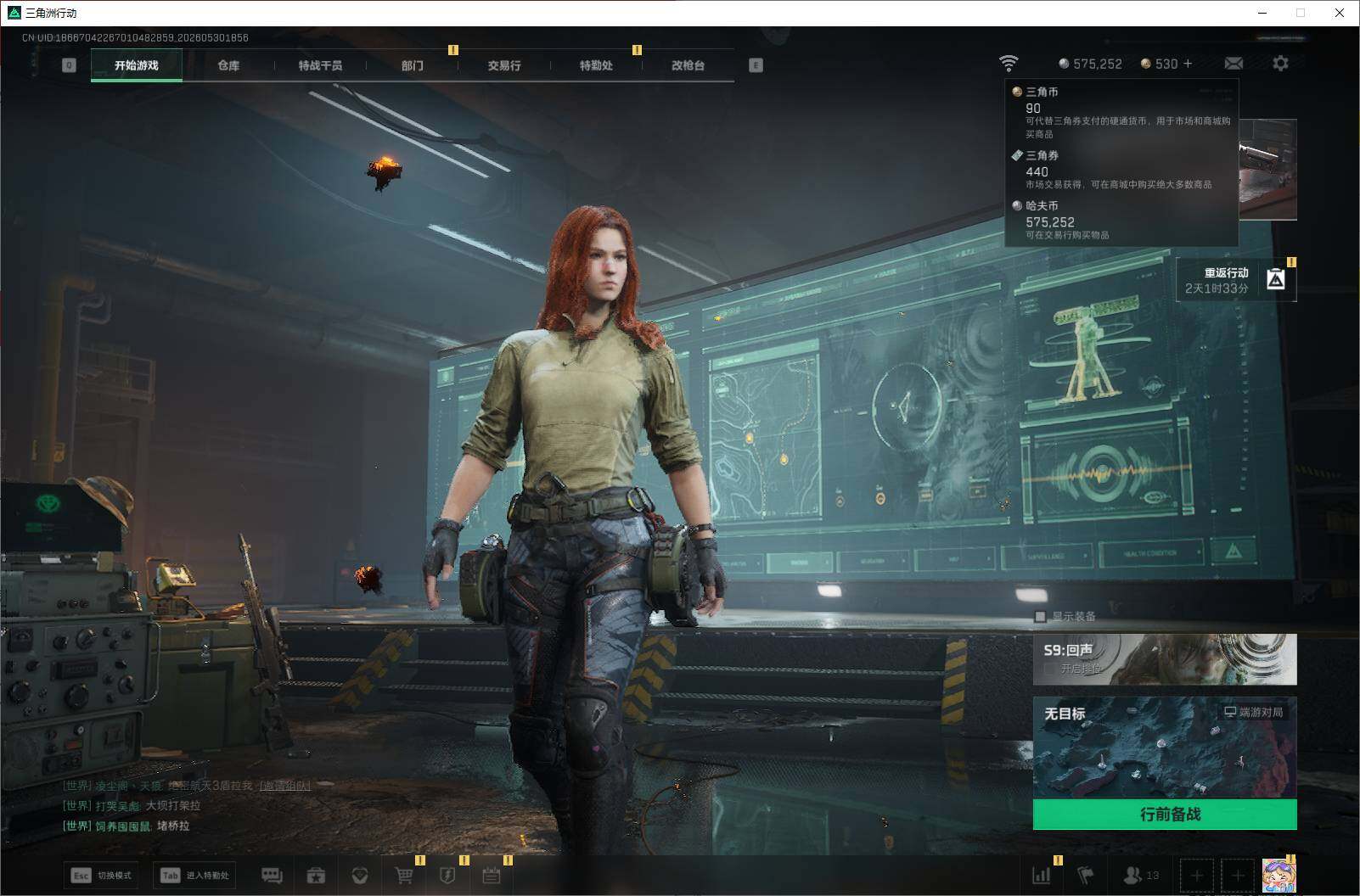Image resolution: width=1360 pixels, height=896 pixels.
Task: Click the Tab 进入特勤处 button
Action: pyautogui.click(x=194, y=876)
